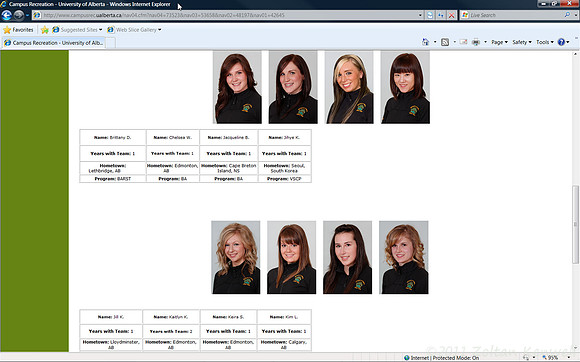Click Jihye K.'s portrait photo

coord(405,87)
